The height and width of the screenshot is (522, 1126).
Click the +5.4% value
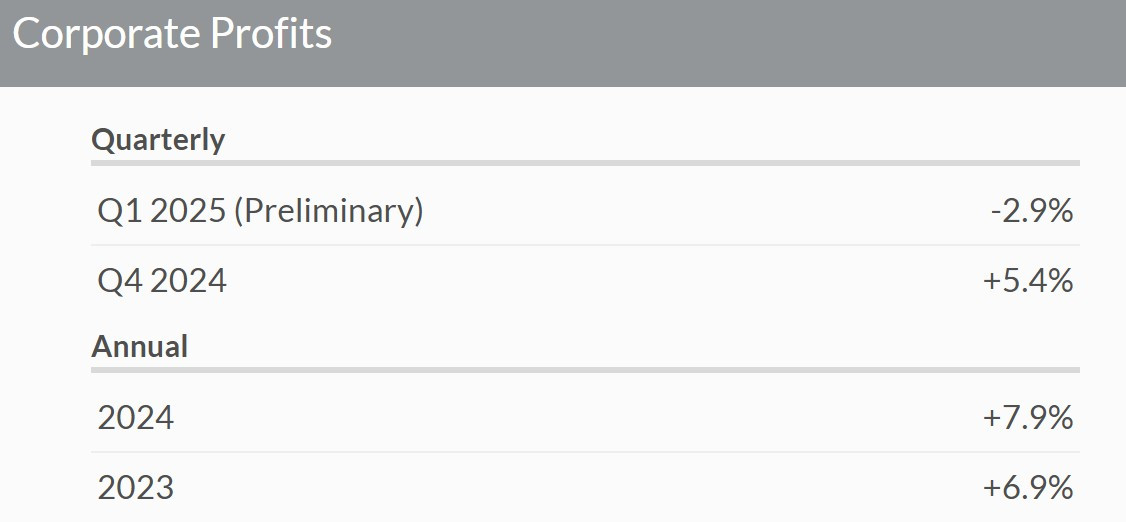pyautogui.click(x=1028, y=280)
